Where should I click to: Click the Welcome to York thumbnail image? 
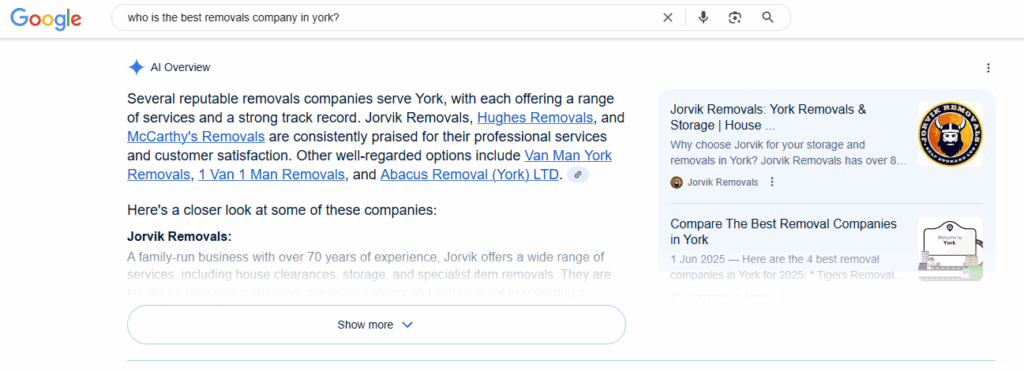click(x=950, y=249)
